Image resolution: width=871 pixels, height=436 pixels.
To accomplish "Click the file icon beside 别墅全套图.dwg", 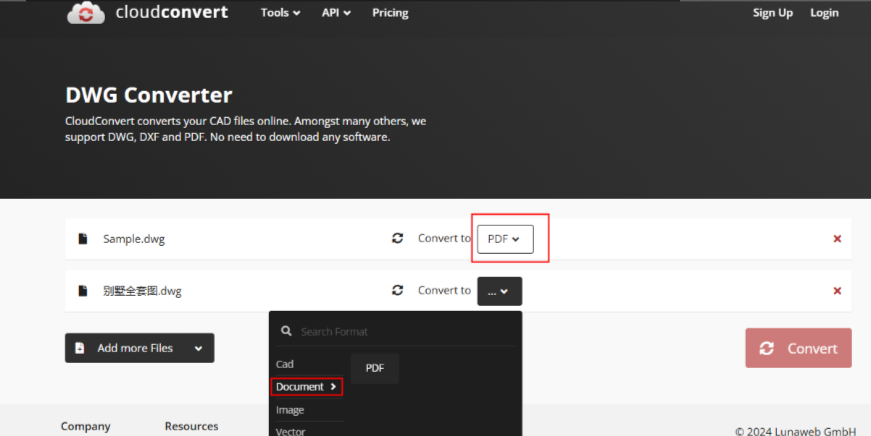I will 83,290.
